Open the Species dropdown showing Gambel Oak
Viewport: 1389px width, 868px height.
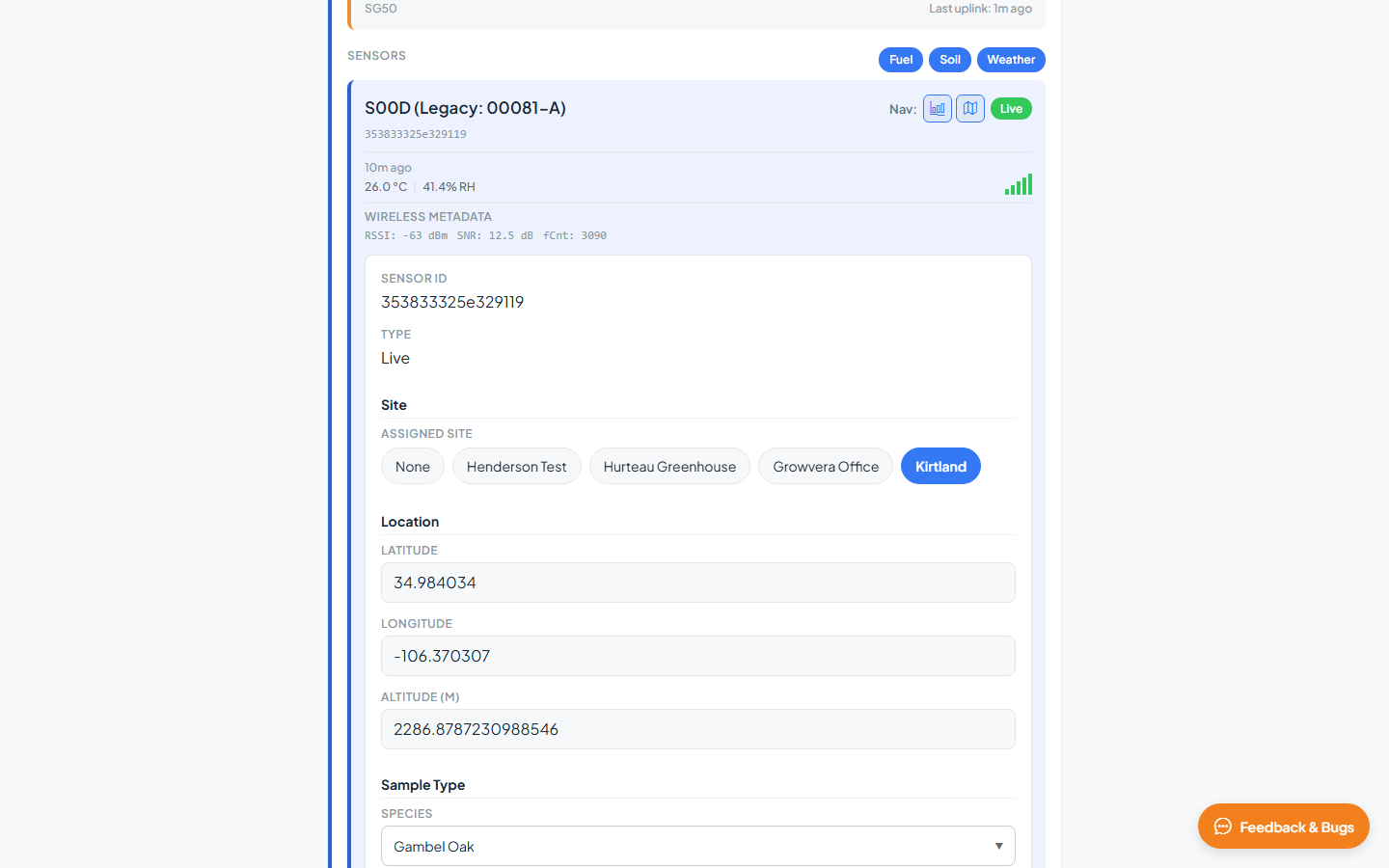(698, 846)
